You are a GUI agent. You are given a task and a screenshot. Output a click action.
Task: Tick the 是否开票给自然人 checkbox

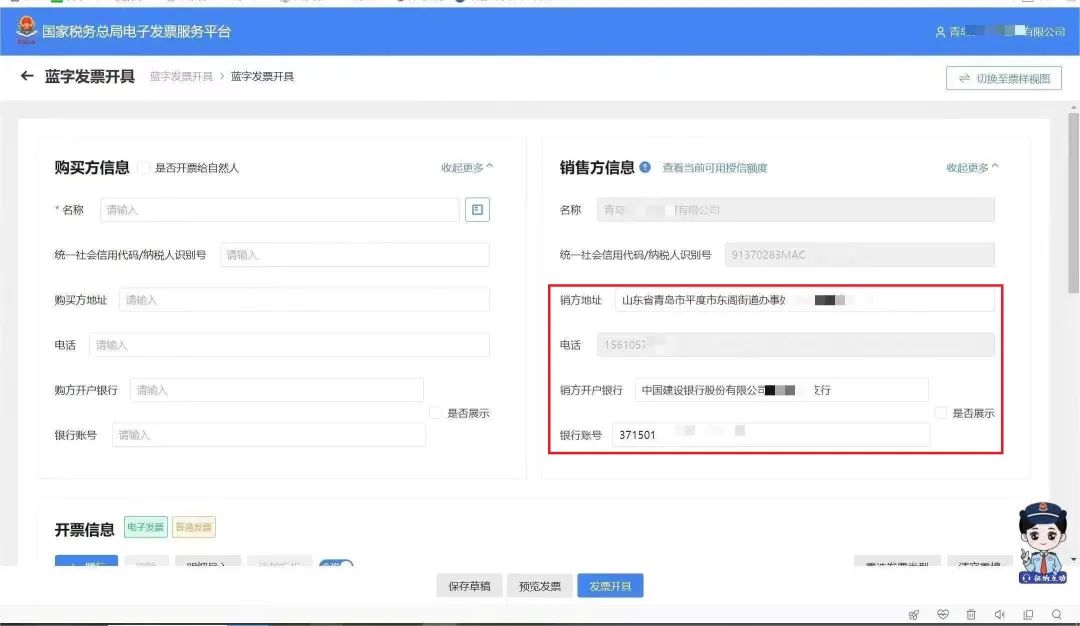[143, 167]
